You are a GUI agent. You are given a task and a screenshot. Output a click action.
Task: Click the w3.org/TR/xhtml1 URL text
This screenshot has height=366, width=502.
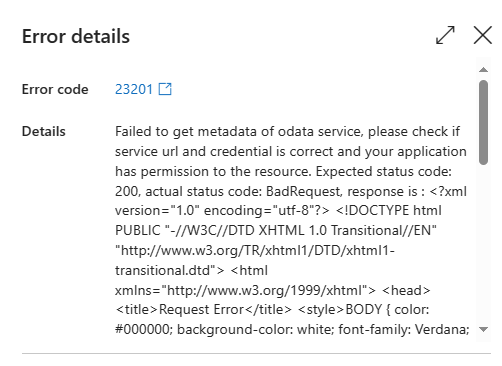[x=255, y=251]
